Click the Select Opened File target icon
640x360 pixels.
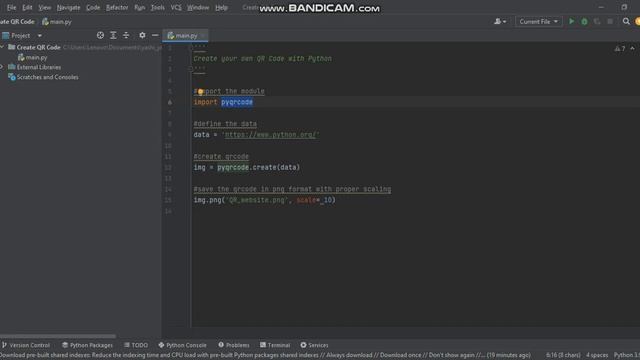[x=100, y=36]
